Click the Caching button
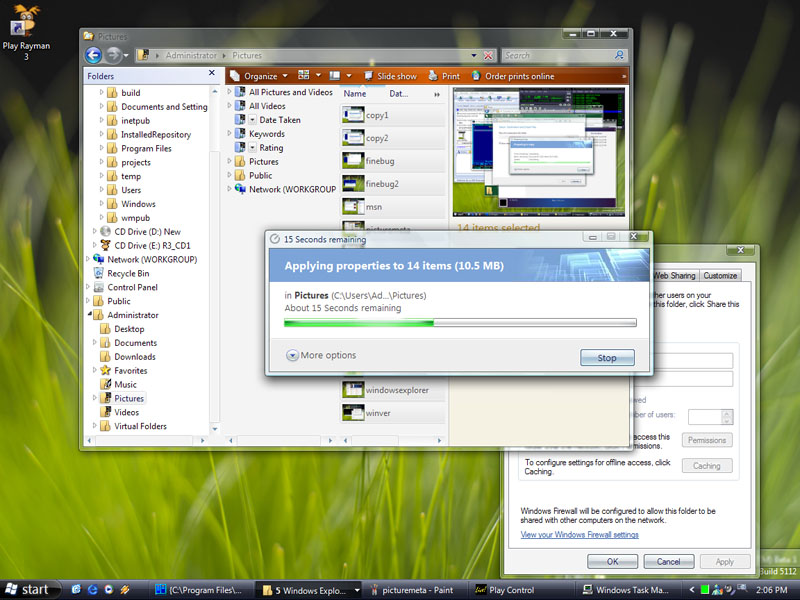This screenshot has height=600, width=800. click(707, 466)
